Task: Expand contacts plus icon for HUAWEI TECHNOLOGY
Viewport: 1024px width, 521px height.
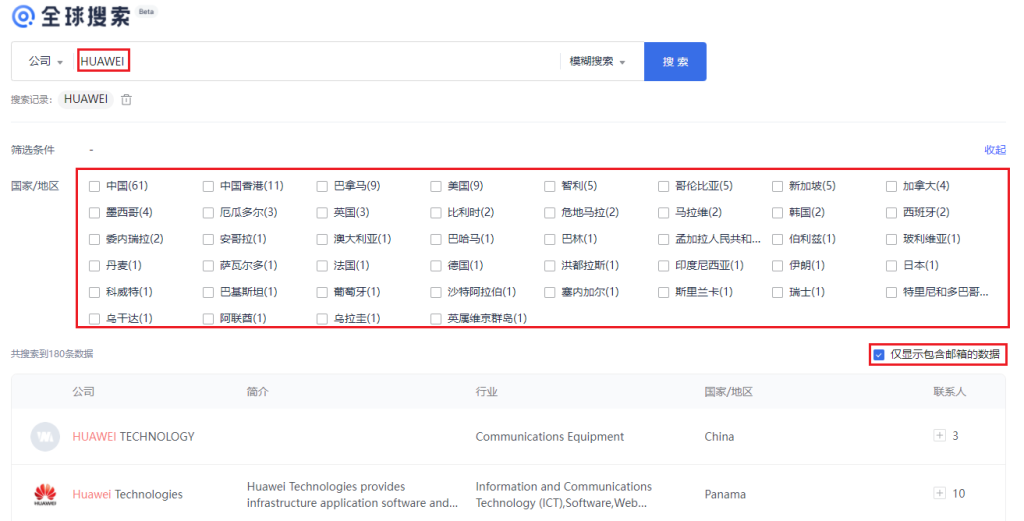Action: tap(938, 436)
